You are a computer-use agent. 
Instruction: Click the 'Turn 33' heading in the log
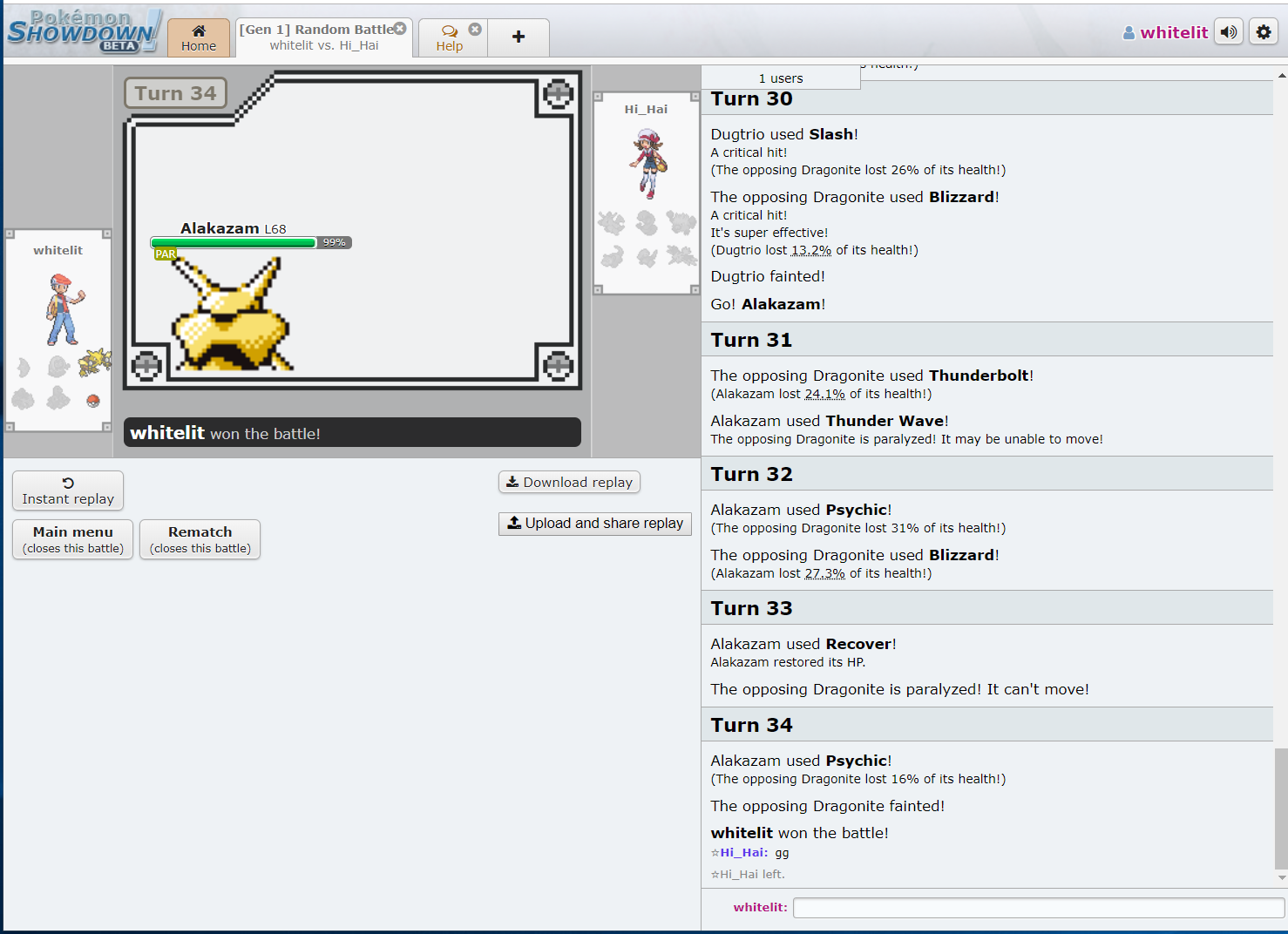coord(752,608)
